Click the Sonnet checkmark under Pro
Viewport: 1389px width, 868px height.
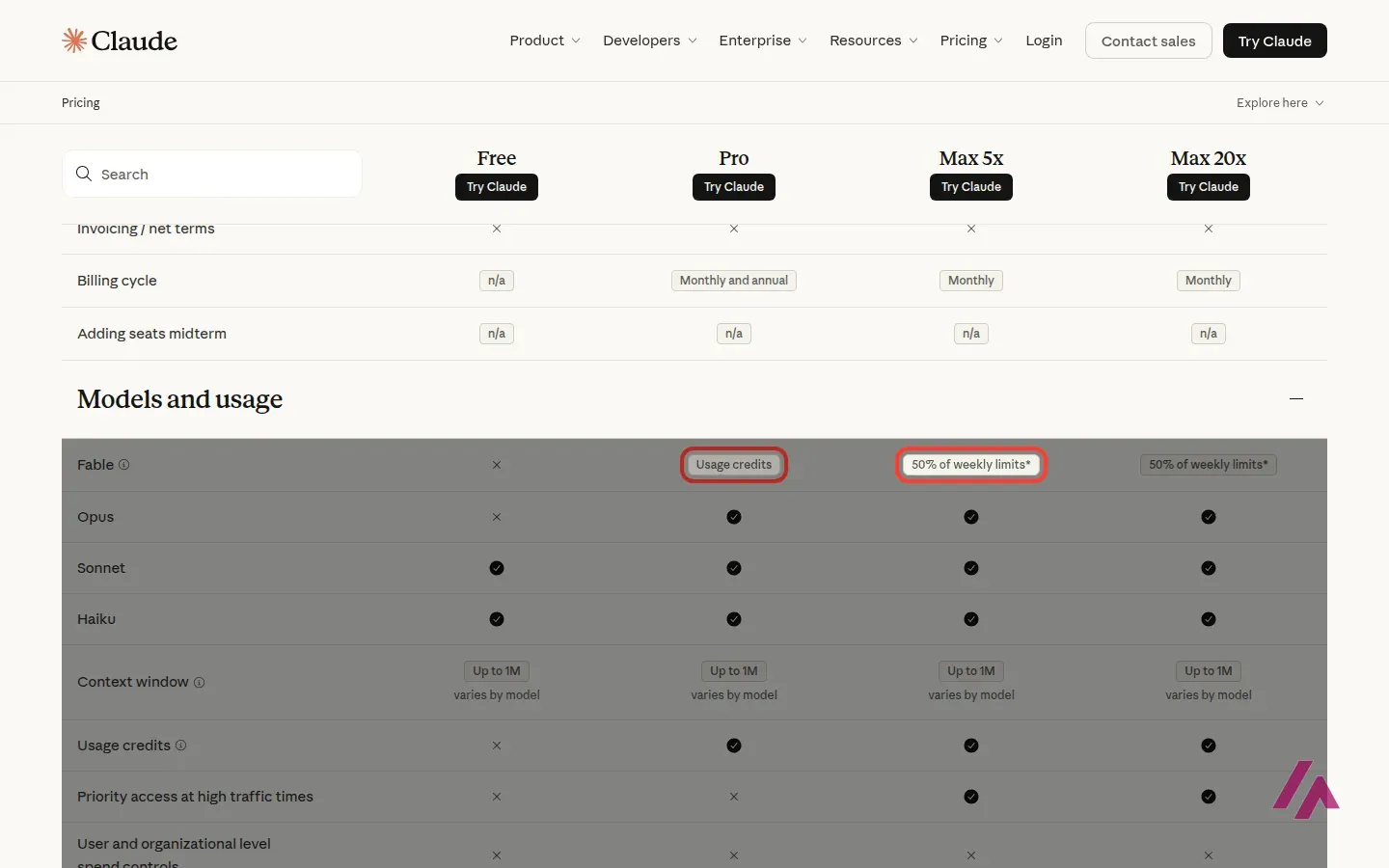(734, 568)
